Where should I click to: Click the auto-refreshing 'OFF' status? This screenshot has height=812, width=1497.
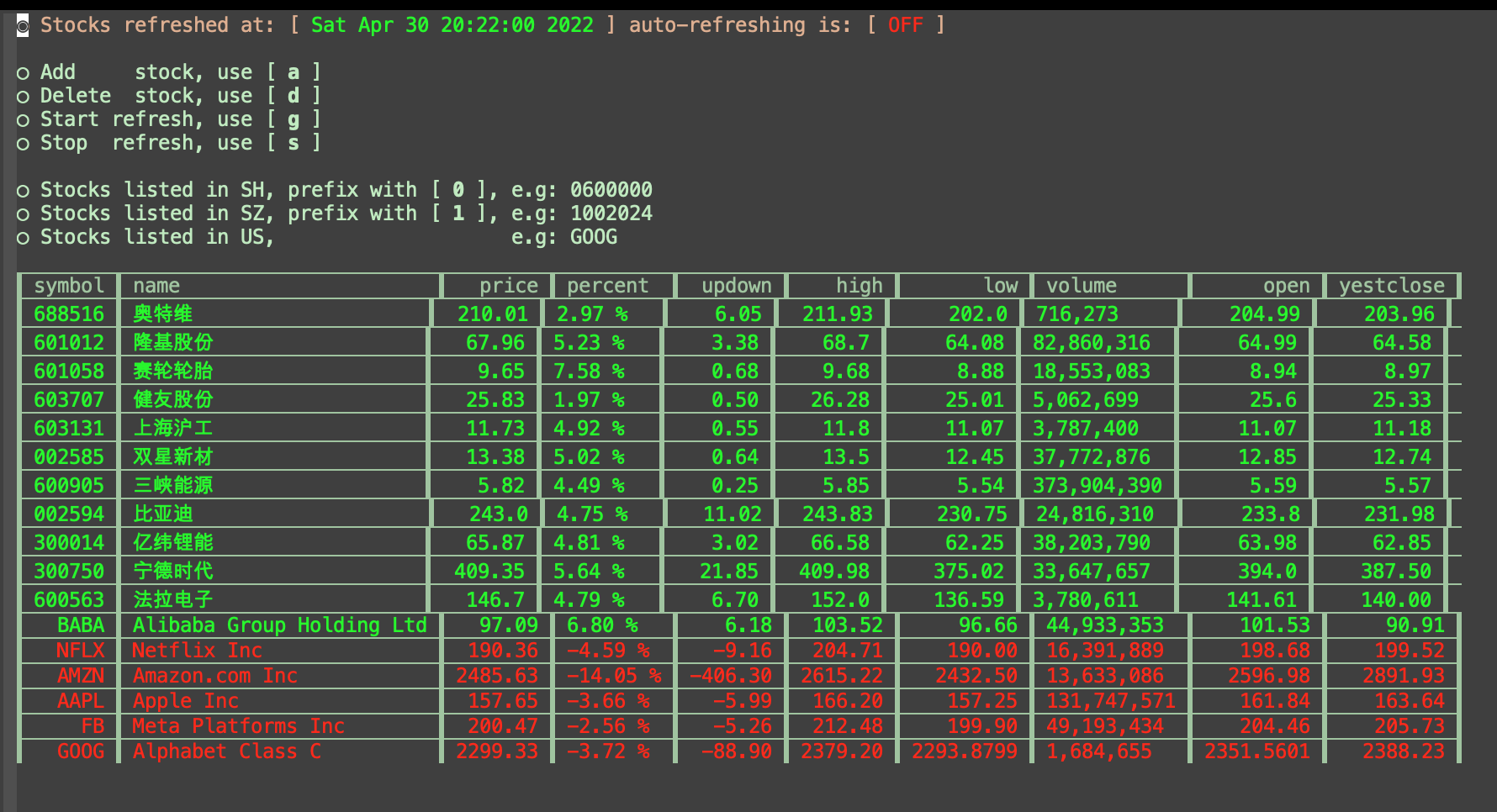905,25
